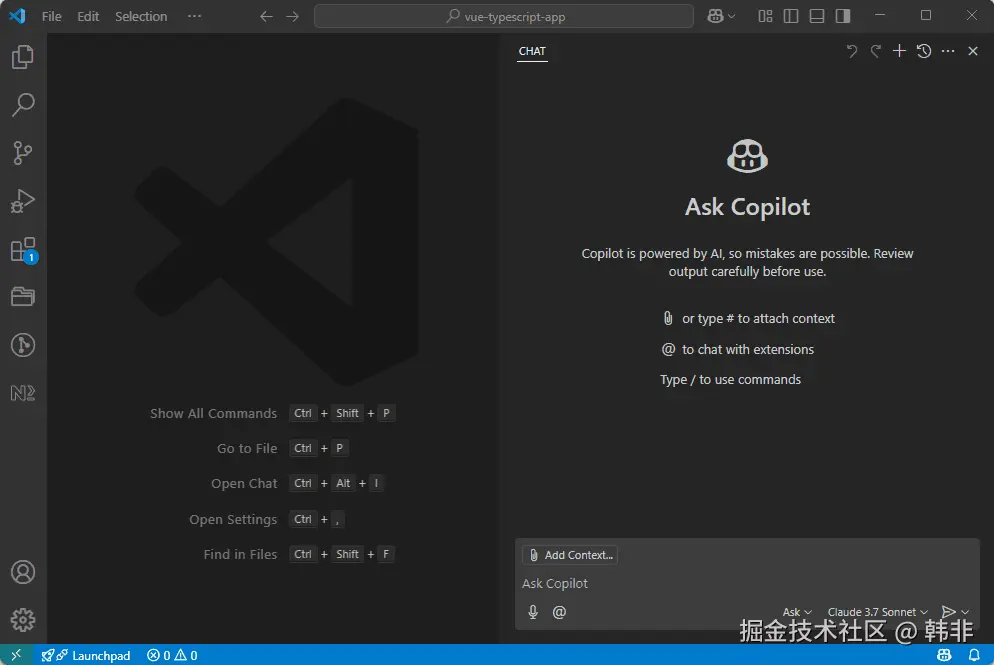Open the Search view in activity bar
This screenshot has height=665, width=994.
click(x=23, y=105)
